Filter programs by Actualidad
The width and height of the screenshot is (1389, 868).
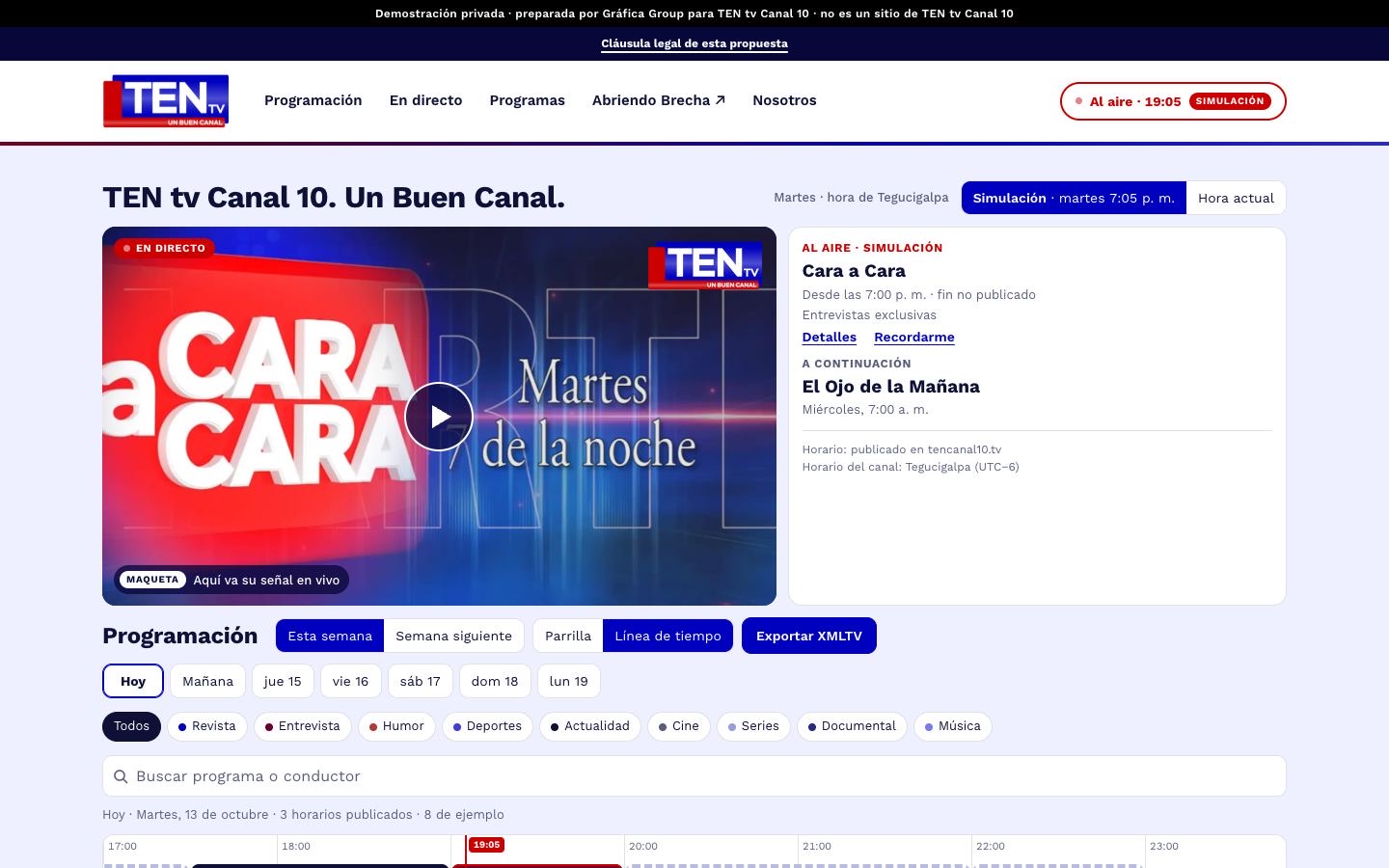pyautogui.click(x=590, y=726)
